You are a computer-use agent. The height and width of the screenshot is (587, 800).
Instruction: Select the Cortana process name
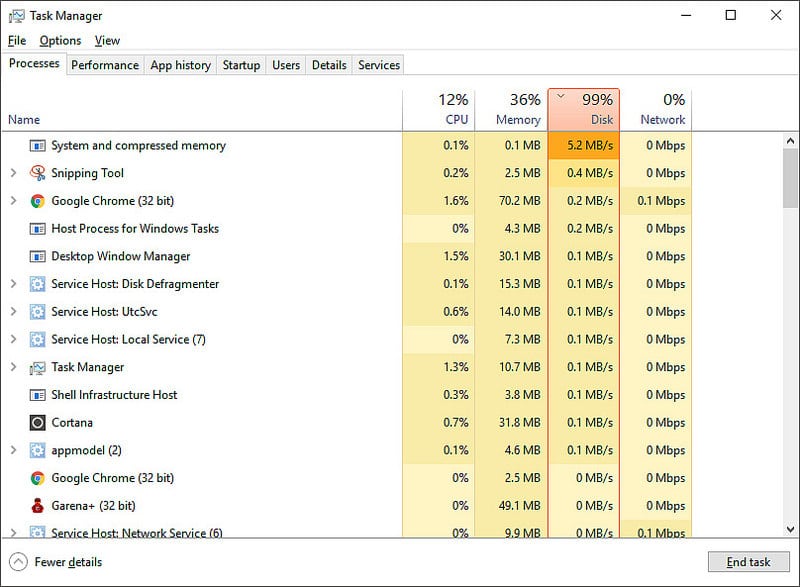coord(72,423)
